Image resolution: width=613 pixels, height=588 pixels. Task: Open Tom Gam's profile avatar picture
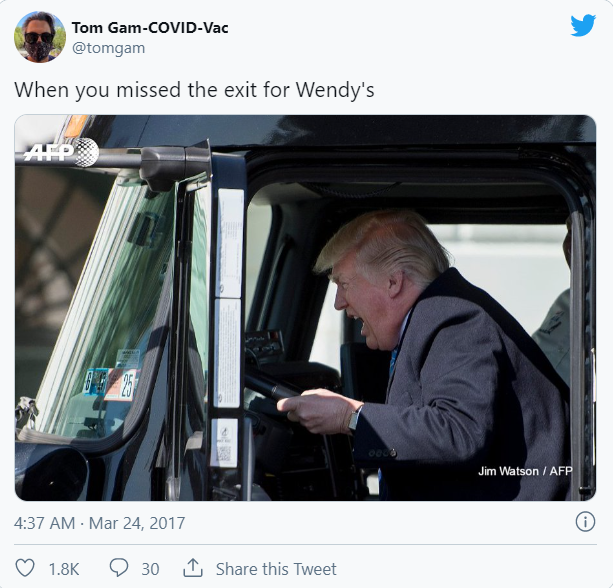click(39, 37)
